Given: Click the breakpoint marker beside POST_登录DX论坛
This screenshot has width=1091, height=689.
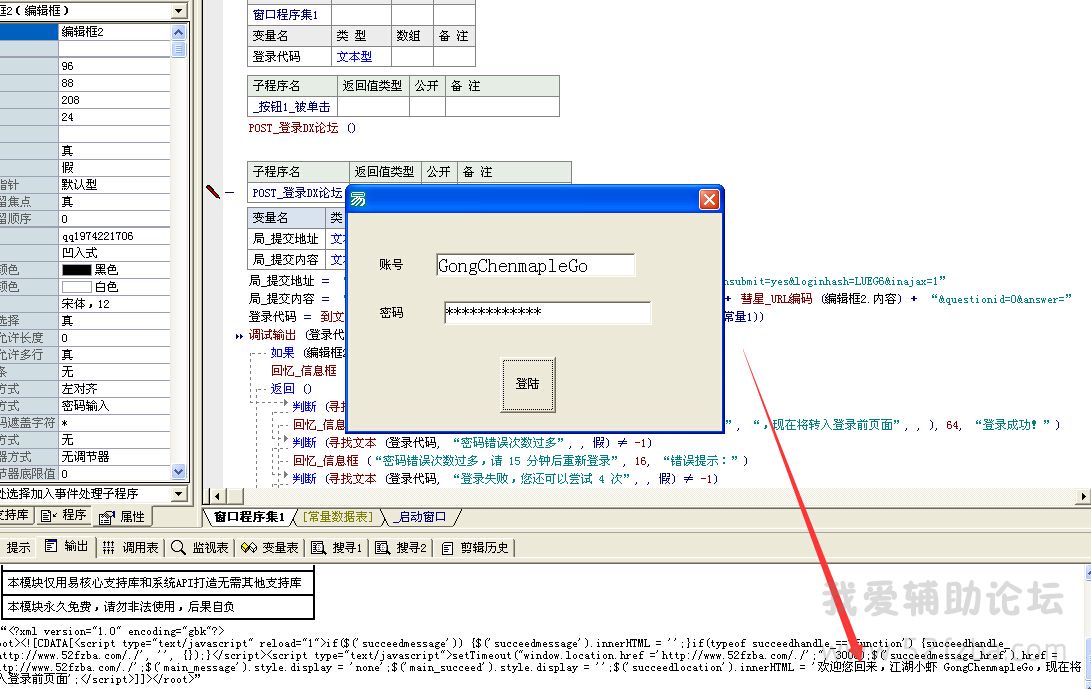Looking at the screenshot, I should (x=212, y=192).
